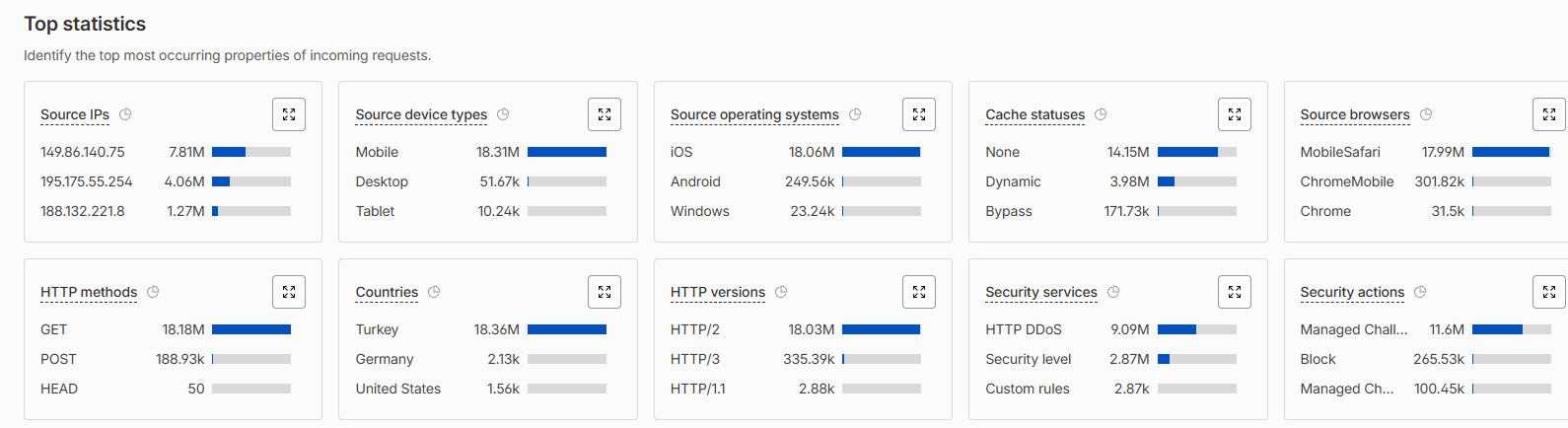Screen dimensions: 1568x428
Task: Open time chart icon beside Security actions
Action: tap(1420, 292)
